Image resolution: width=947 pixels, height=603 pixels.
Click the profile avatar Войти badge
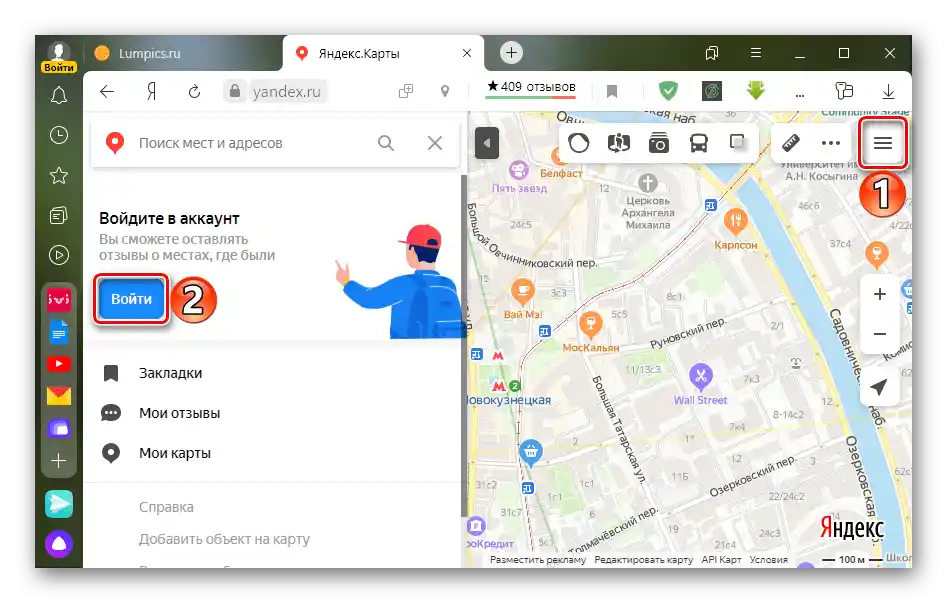click(59, 57)
